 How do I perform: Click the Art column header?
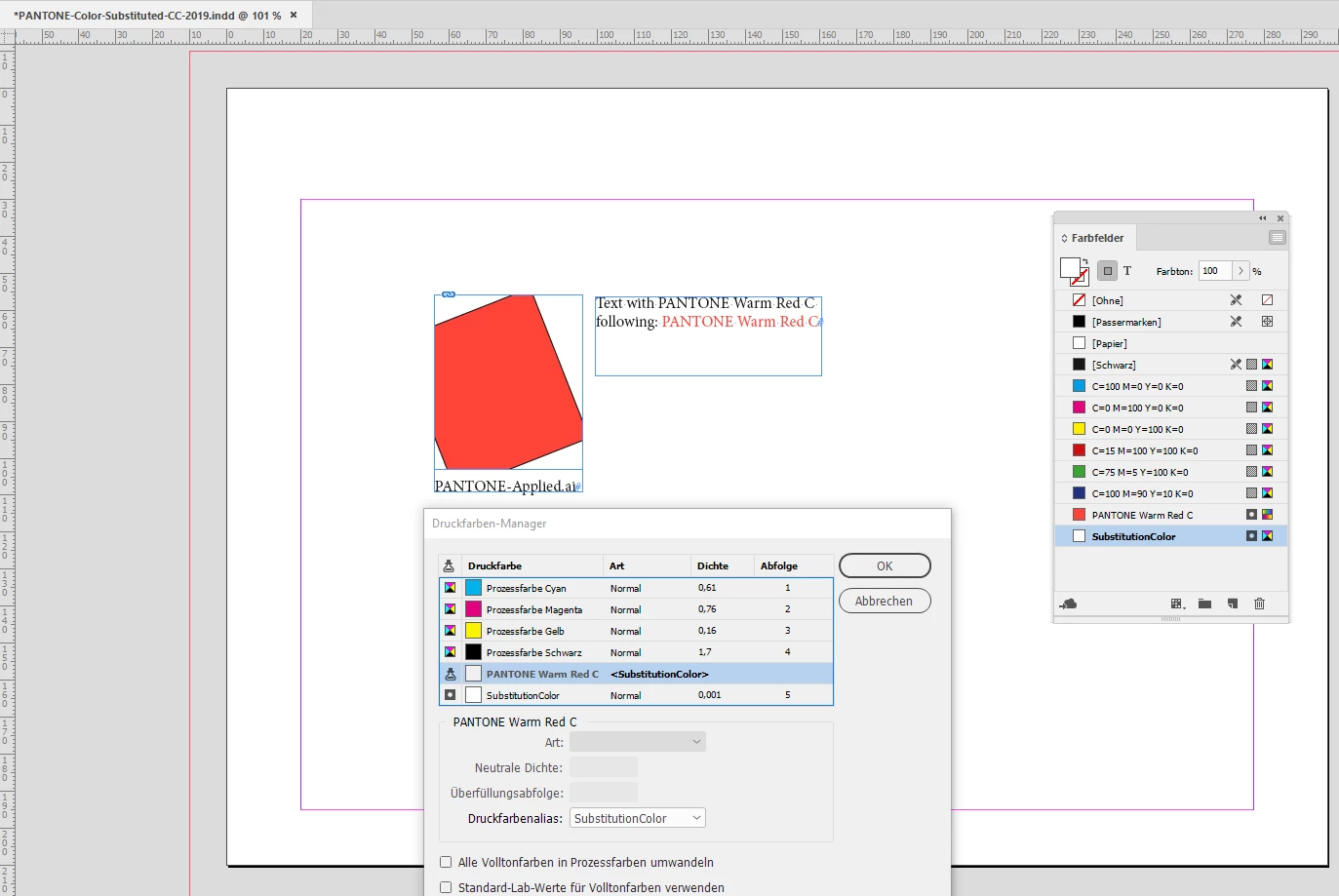[x=647, y=565]
